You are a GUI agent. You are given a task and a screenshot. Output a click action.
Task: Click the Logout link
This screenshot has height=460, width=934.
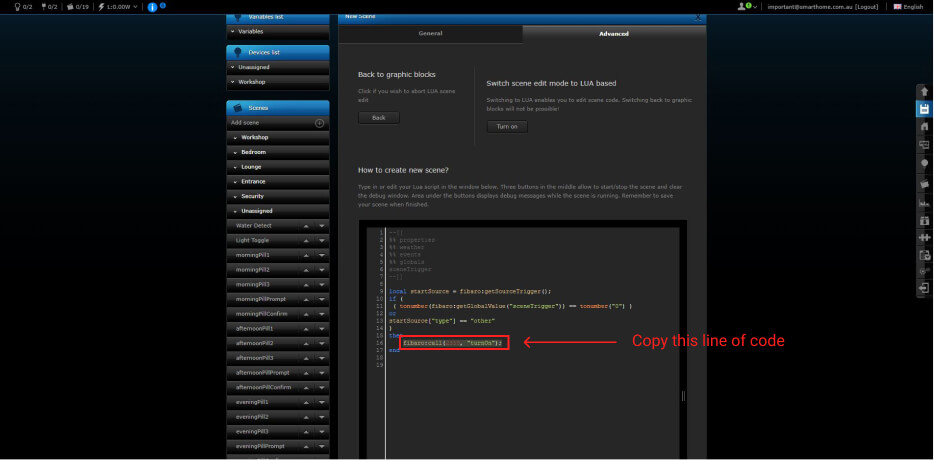pyautogui.click(x=867, y=7)
